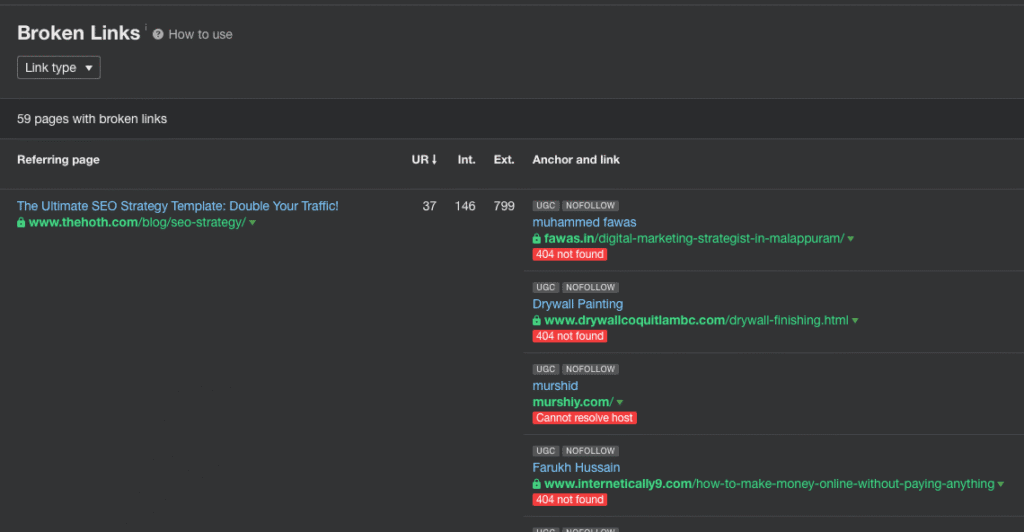Click the How to use link
Viewport: 1024px width, 532px height.
200,34
